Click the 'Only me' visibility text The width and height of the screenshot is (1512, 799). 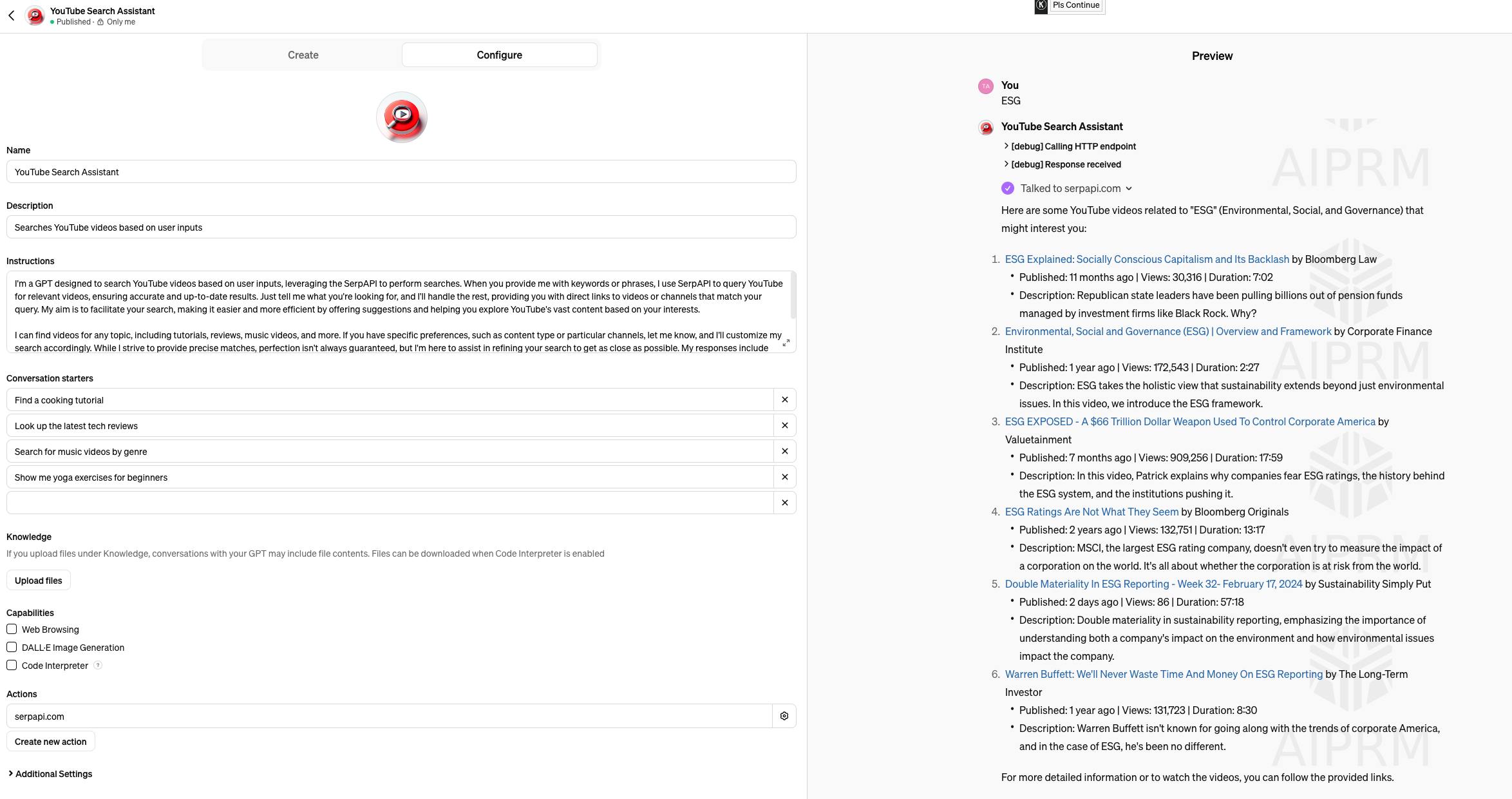tap(121, 22)
